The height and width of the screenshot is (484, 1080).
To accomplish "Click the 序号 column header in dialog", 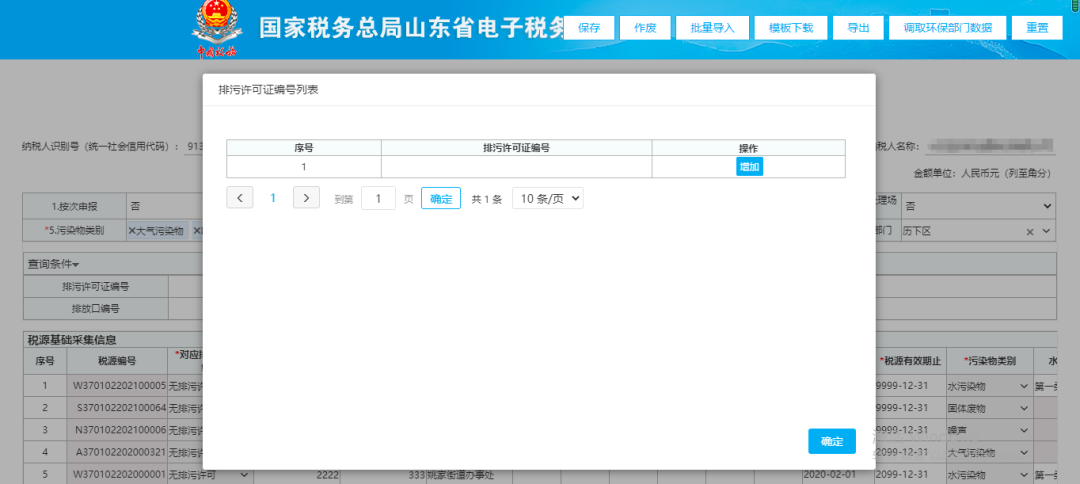I will tap(304, 147).
